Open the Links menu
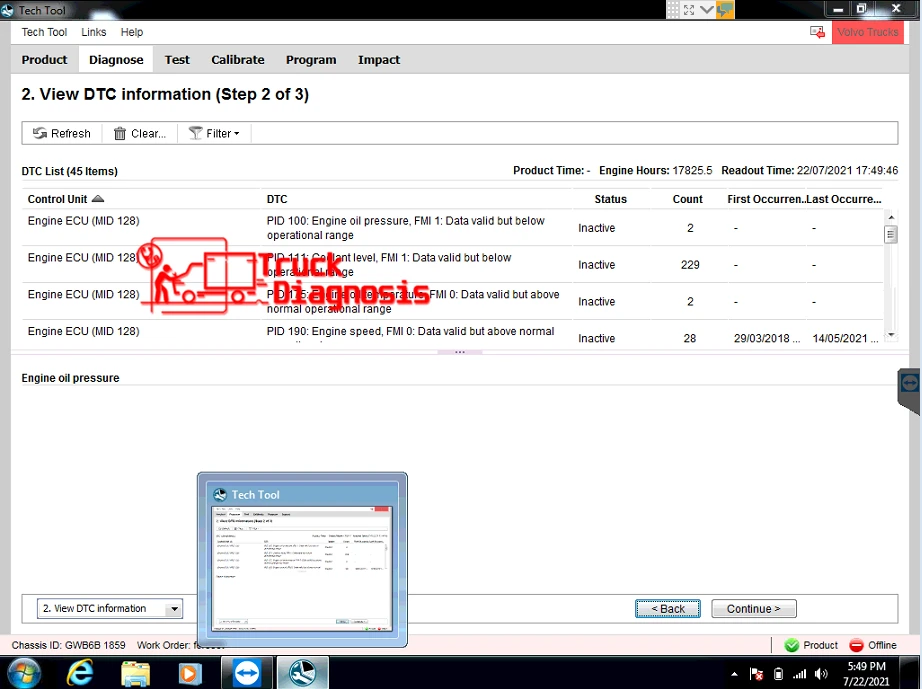 click(x=93, y=32)
